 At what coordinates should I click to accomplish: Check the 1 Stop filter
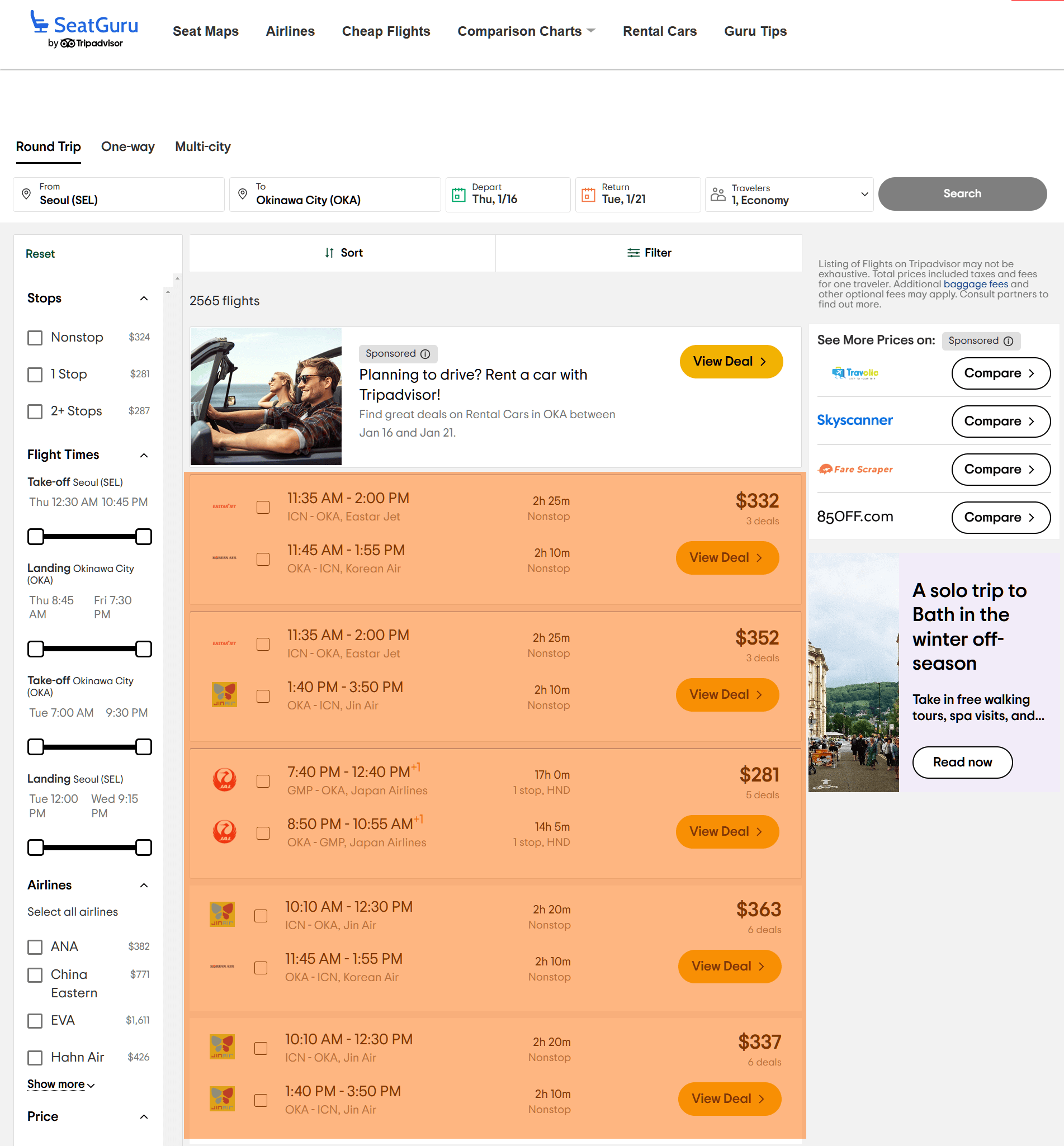[x=35, y=375]
